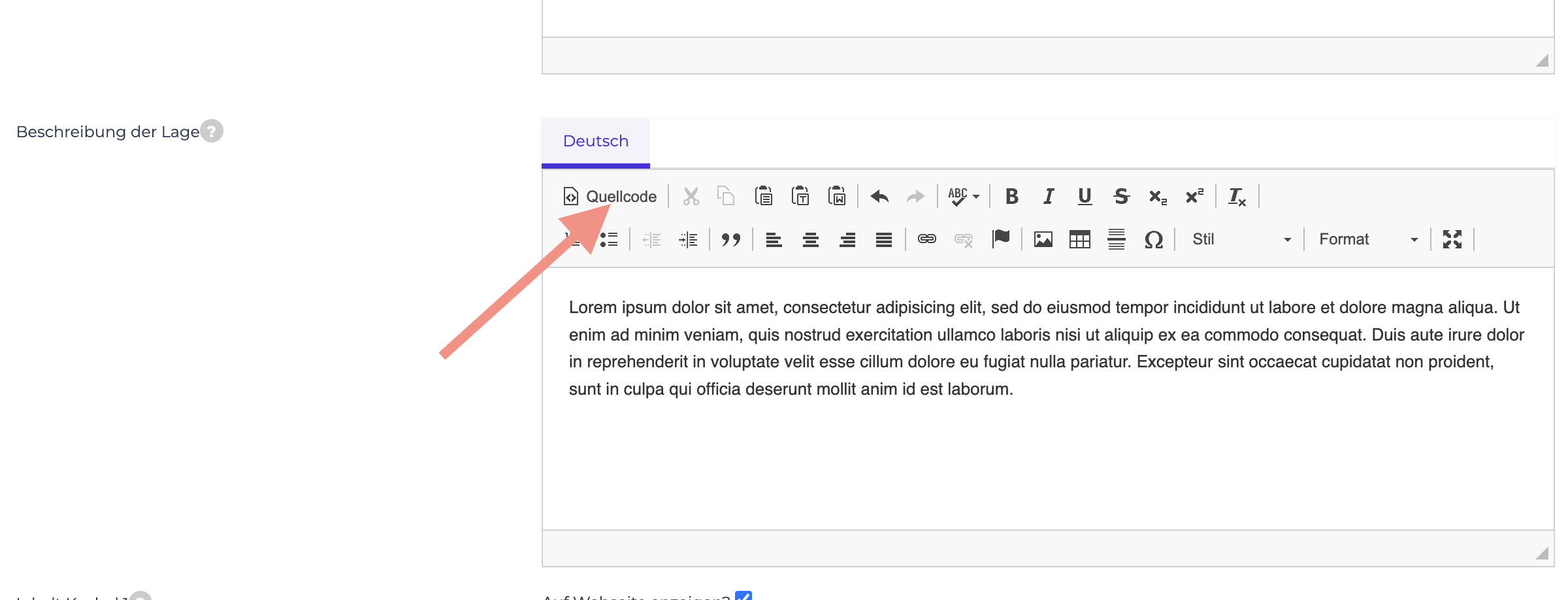Align text left
The width and height of the screenshot is (1568, 600).
point(774,239)
